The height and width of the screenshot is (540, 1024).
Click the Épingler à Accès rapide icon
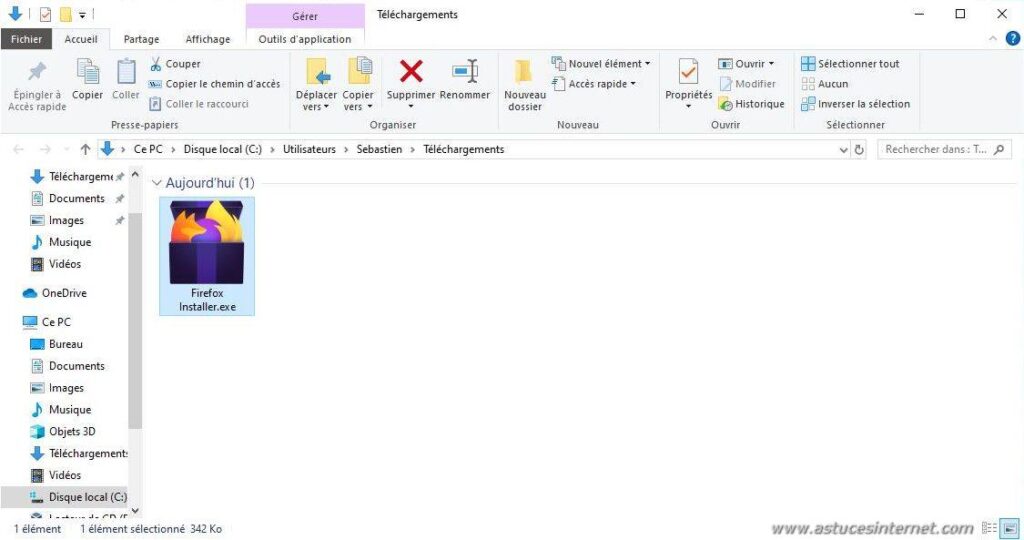37,71
